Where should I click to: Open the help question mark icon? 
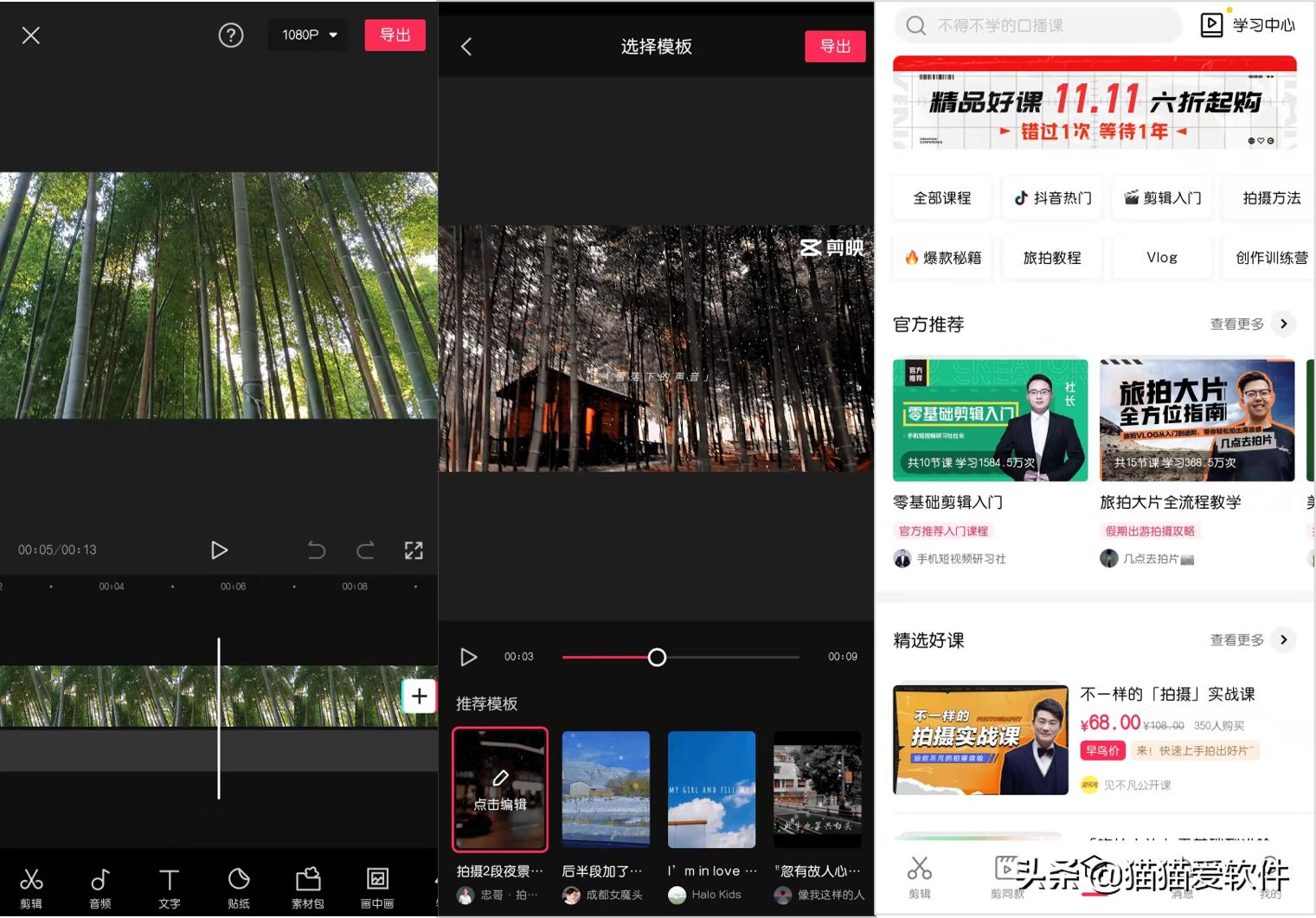point(229,35)
